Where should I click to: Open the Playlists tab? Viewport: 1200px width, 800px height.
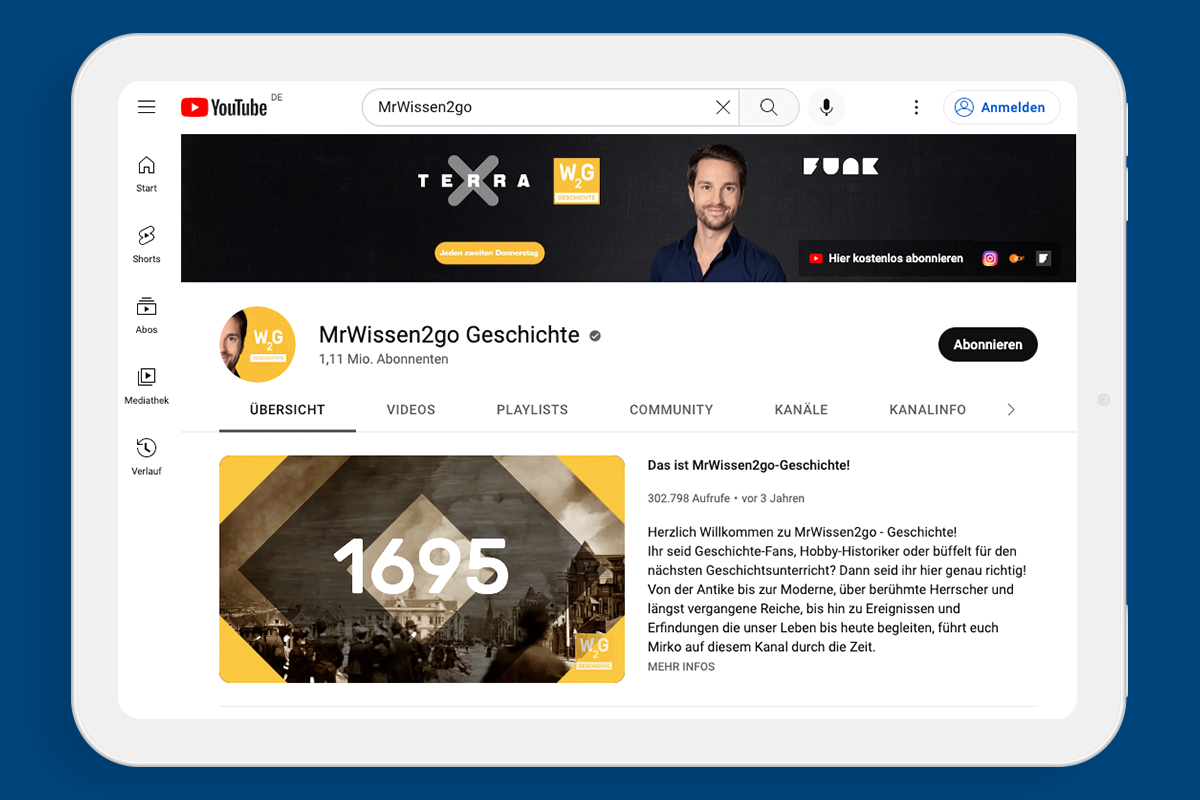point(532,410)
